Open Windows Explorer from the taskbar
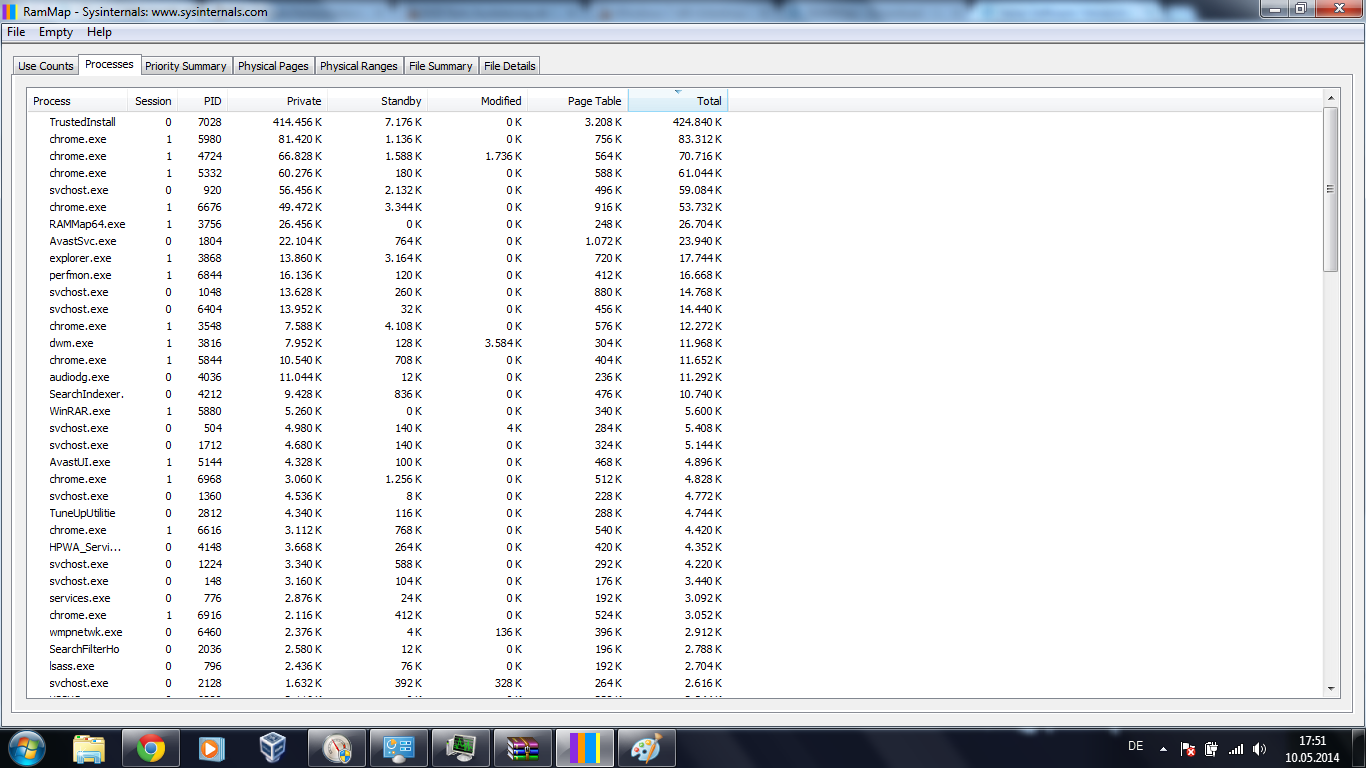This screenshot has height=768, width=1366. 89,748
